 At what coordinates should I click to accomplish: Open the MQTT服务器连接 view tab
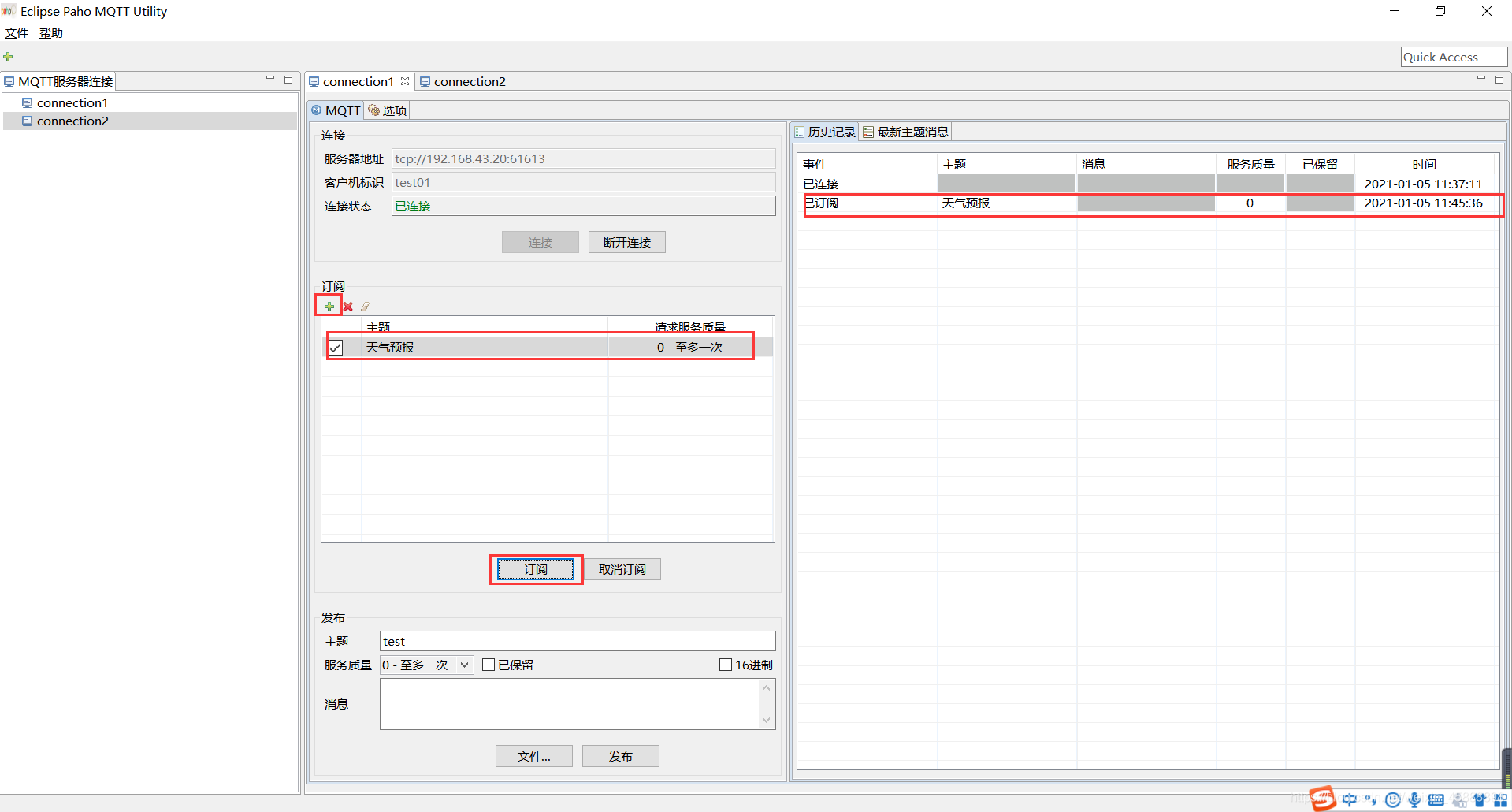pyautogui.click(x=59, y=81)
